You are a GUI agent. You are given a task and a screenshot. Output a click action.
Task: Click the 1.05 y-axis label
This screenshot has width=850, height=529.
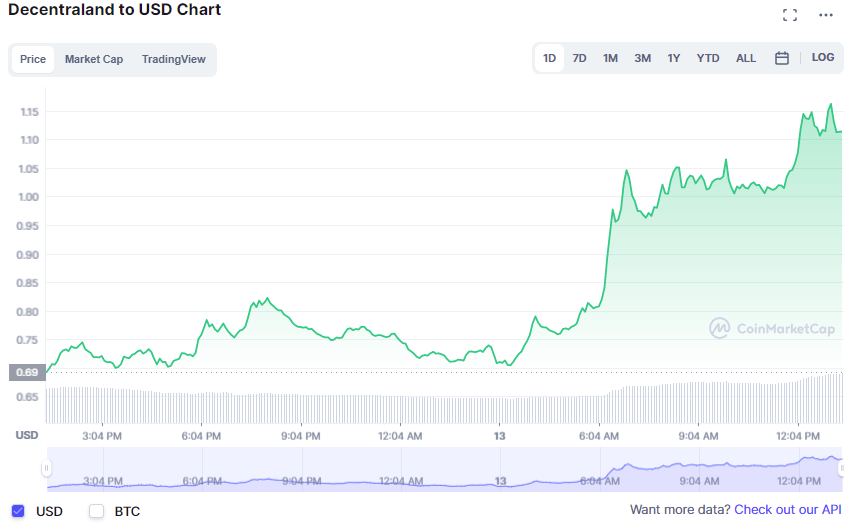pos(29,169)
